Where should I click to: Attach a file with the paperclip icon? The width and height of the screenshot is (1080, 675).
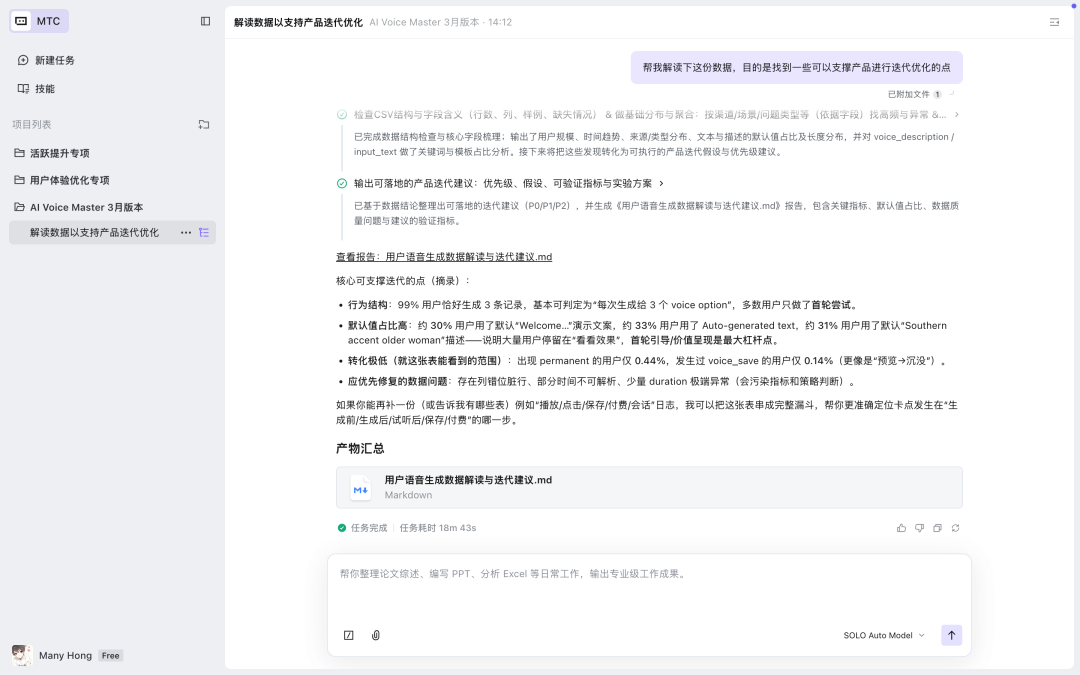375,635
